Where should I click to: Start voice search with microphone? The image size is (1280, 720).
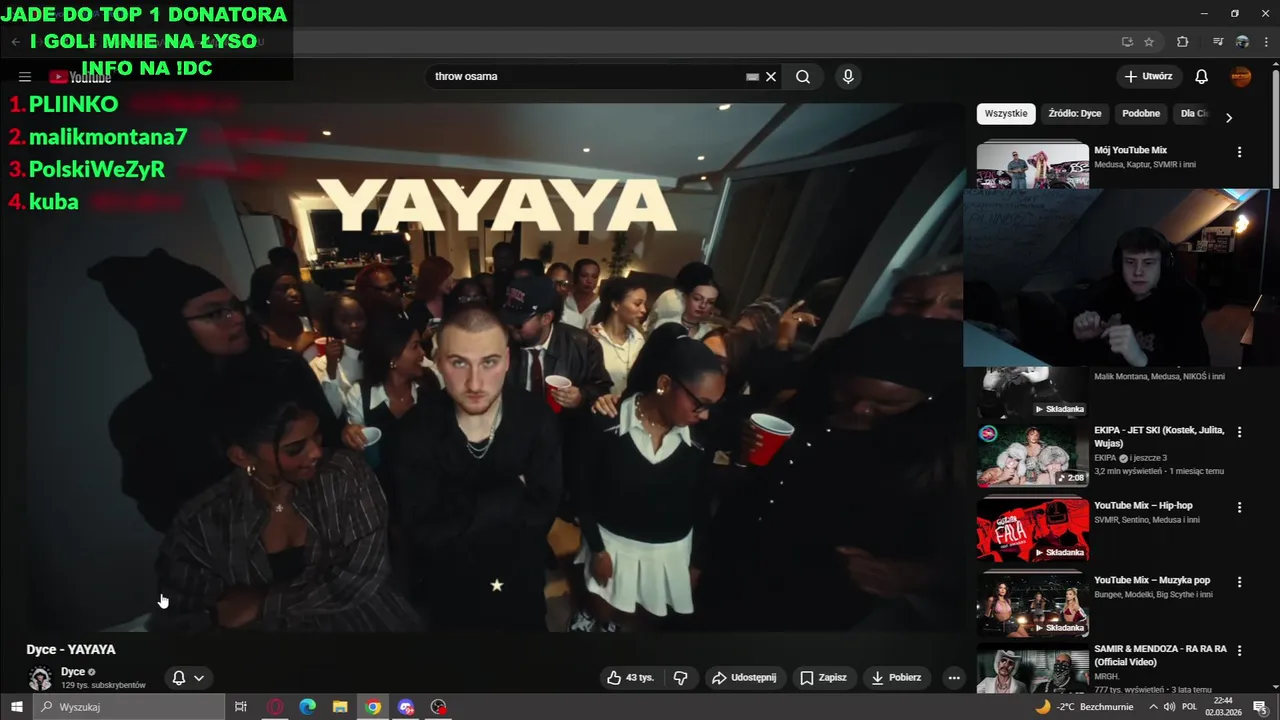(848, 77)
